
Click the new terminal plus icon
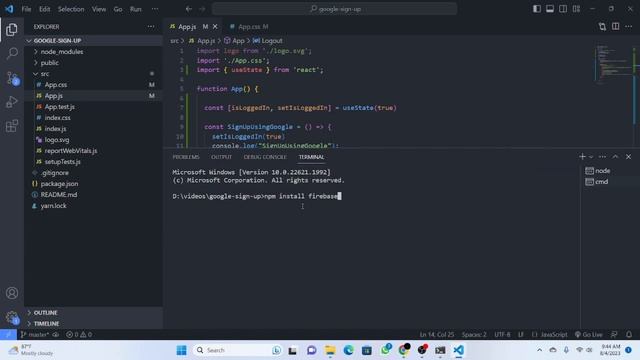click(582, 157)
